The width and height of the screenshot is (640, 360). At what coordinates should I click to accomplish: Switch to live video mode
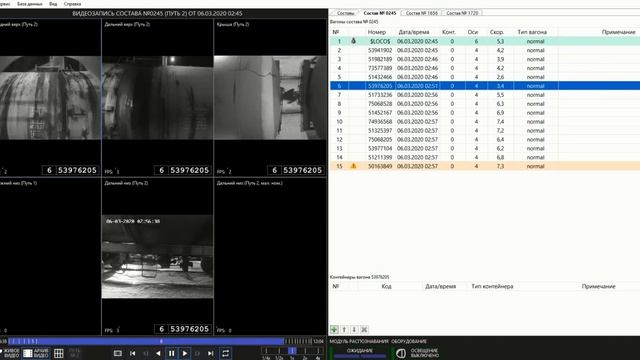point(10,353)
